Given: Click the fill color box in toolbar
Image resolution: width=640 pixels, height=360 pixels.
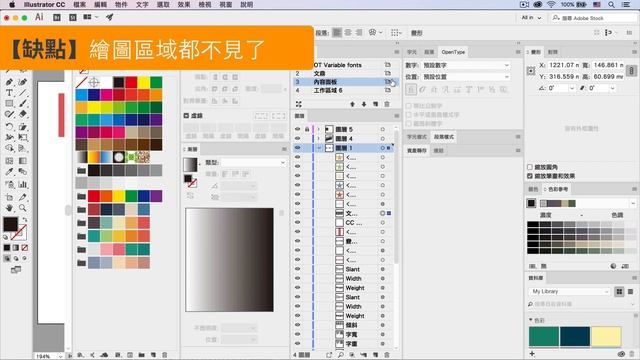Looking at the screenshot, I should [10, 224].
